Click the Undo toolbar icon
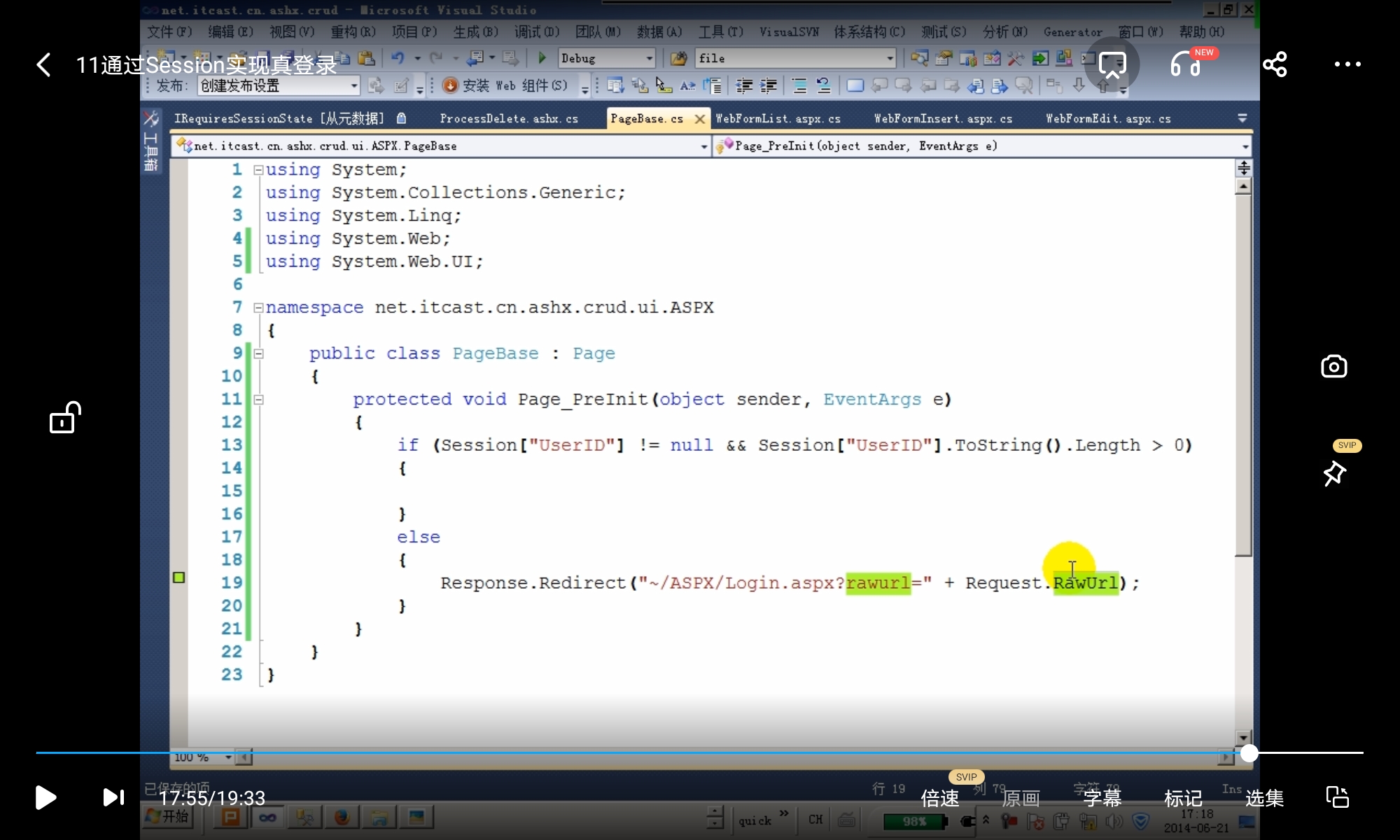Image resolution: width=1400 pixels, height=840 pixels. 398,58
